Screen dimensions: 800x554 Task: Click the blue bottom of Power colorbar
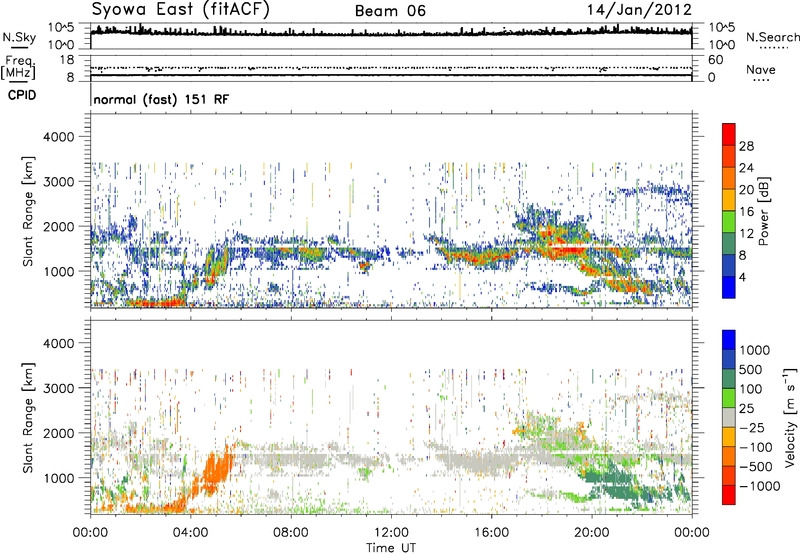[729, 287]
